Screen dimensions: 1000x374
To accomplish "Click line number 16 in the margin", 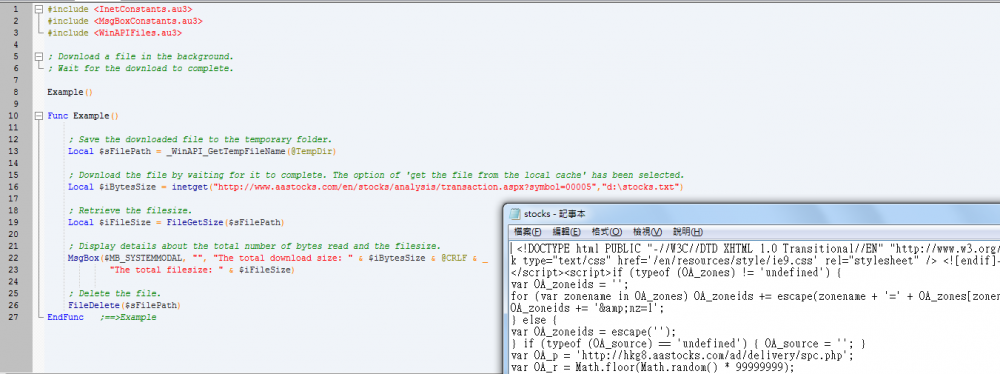I will [x=15, y=187].
